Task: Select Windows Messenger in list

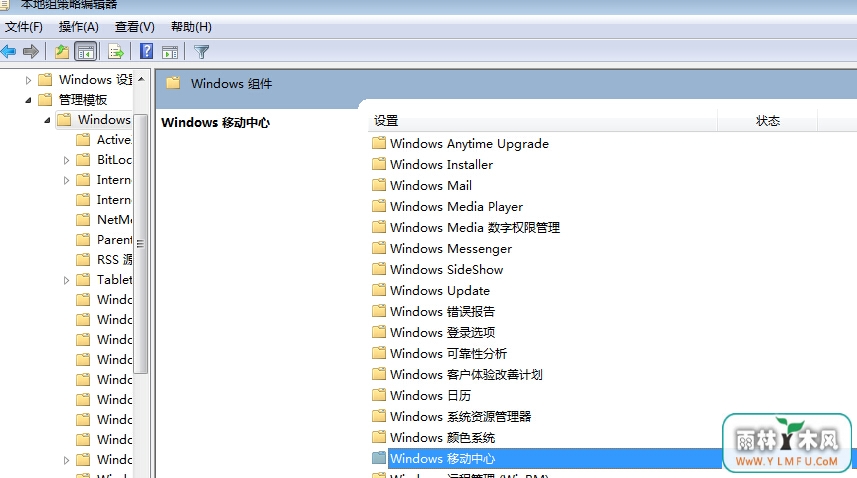Action: [451, 248]
